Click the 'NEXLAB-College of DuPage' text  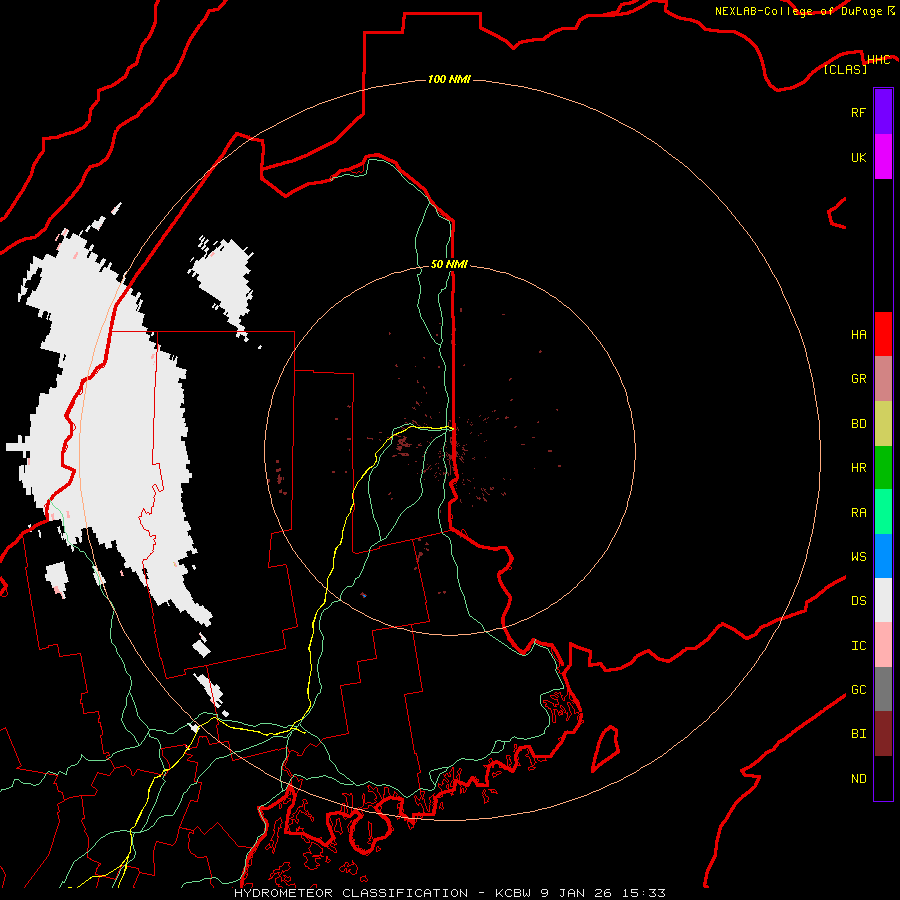pyautogui.click(x=798, y=11)
